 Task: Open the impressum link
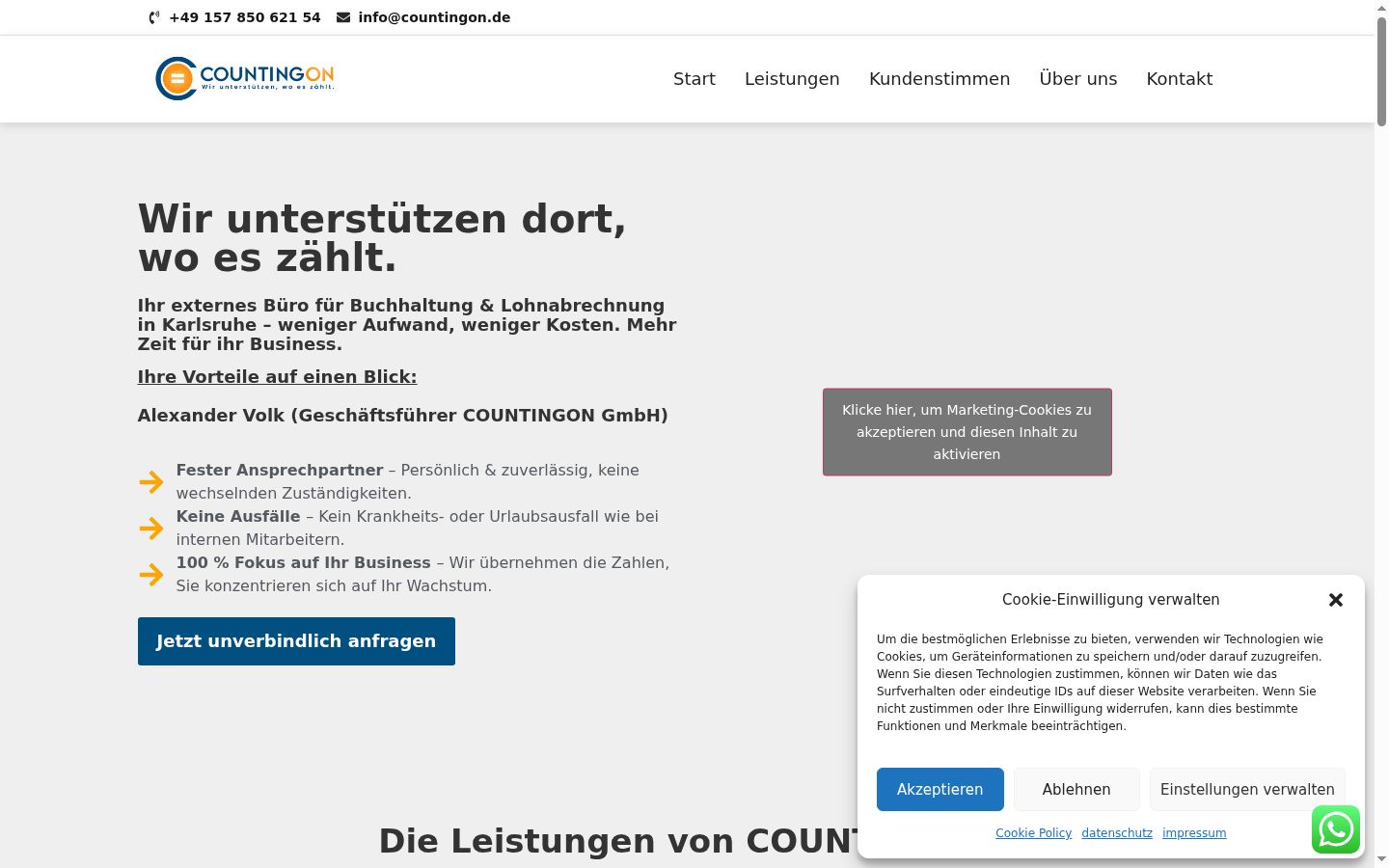1194,833
